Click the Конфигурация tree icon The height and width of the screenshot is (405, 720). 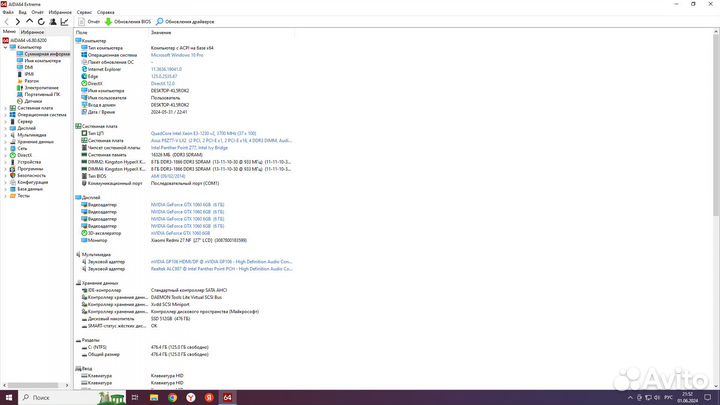[x=13, y=182]
